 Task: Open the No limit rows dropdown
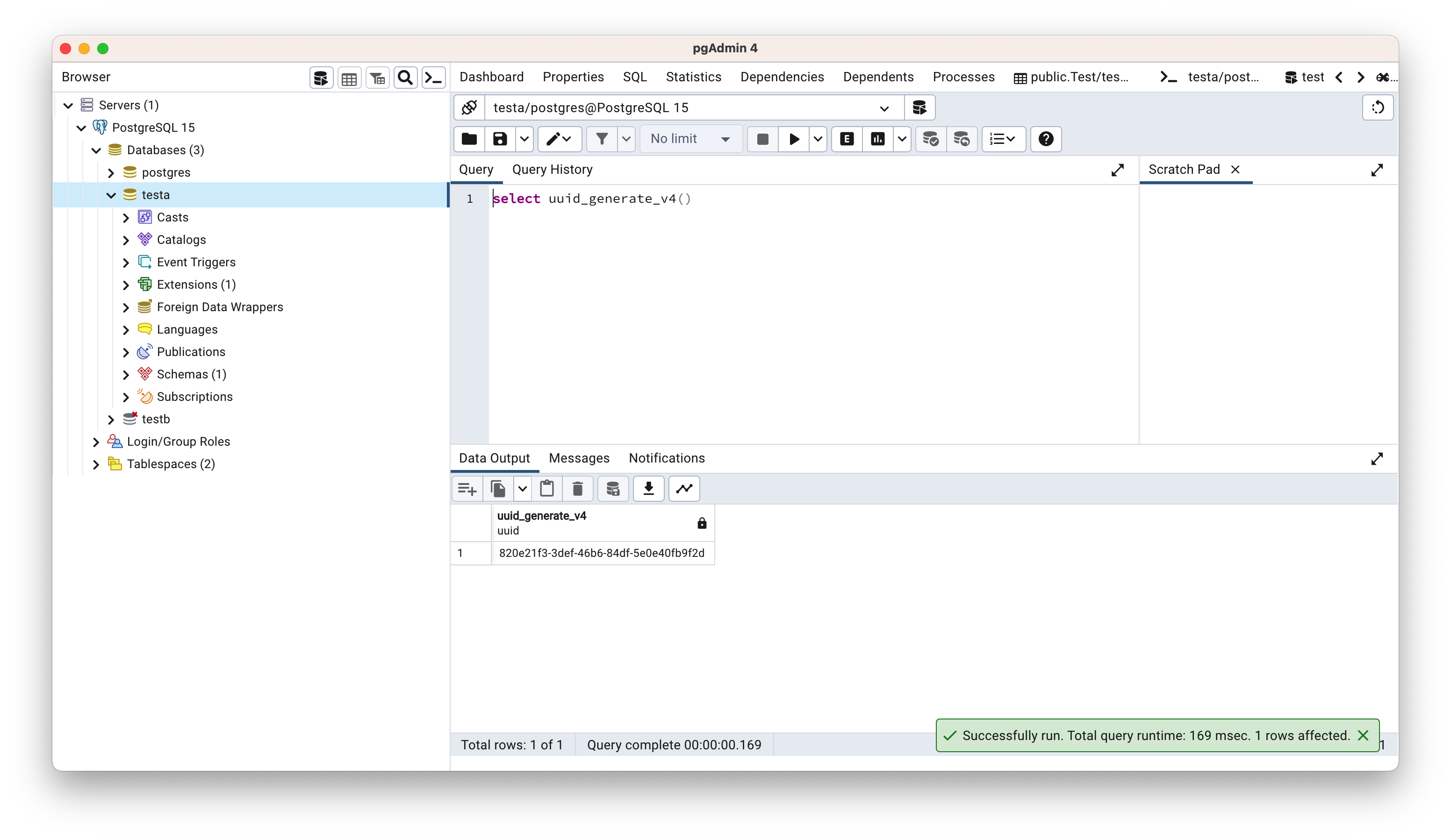pos(690,139)
